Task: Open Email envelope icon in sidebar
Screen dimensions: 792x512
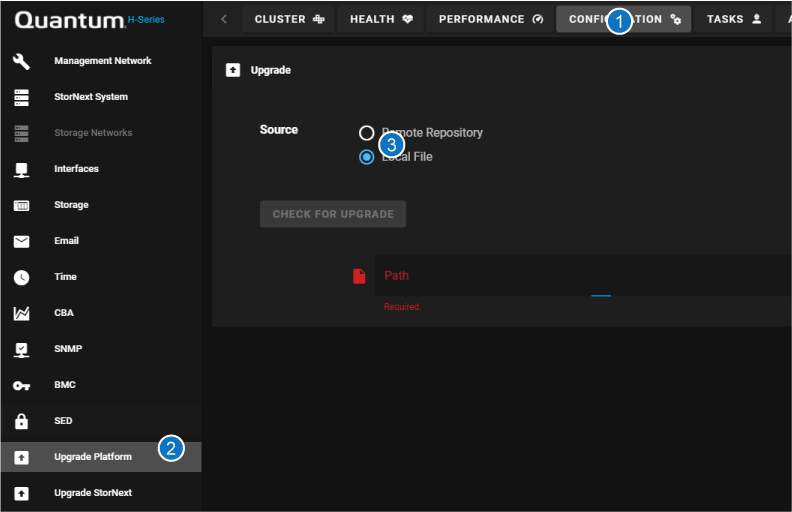Action: 21,241
